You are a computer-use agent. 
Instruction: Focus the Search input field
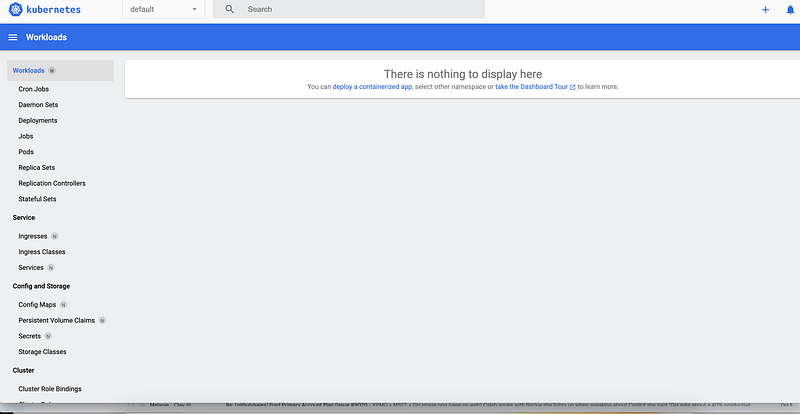[348, 9]
